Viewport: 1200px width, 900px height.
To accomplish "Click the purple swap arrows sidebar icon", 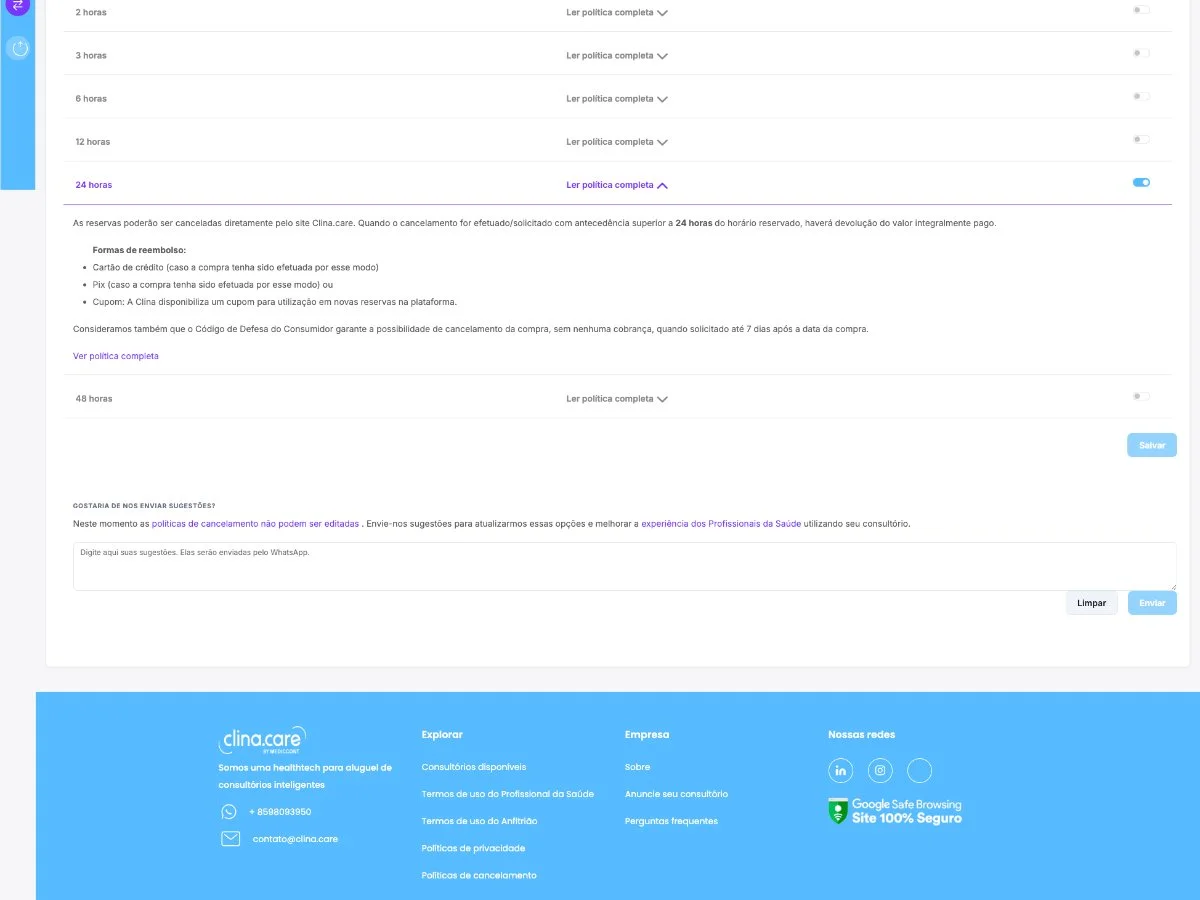I will (18, 5).
